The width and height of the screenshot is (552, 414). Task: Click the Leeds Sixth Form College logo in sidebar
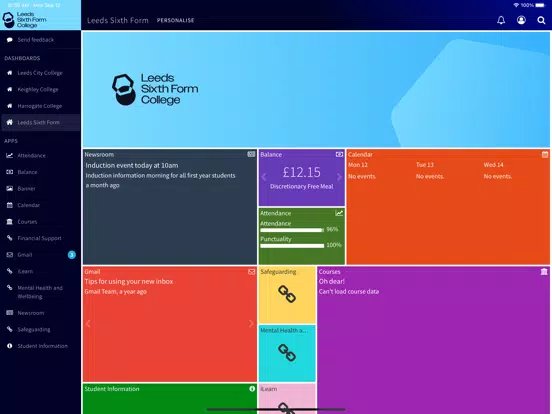(x=24, y=20)
